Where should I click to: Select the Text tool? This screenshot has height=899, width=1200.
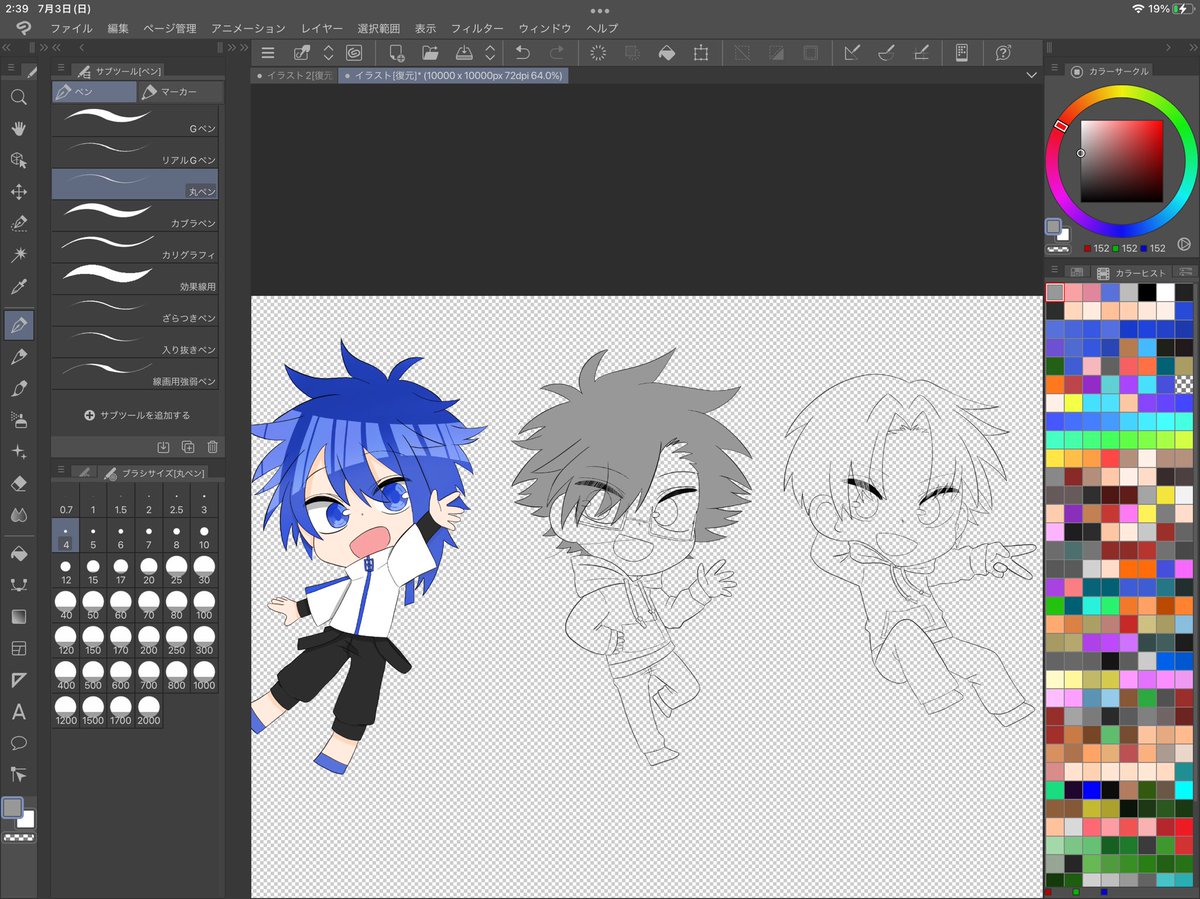click(18, 712)
